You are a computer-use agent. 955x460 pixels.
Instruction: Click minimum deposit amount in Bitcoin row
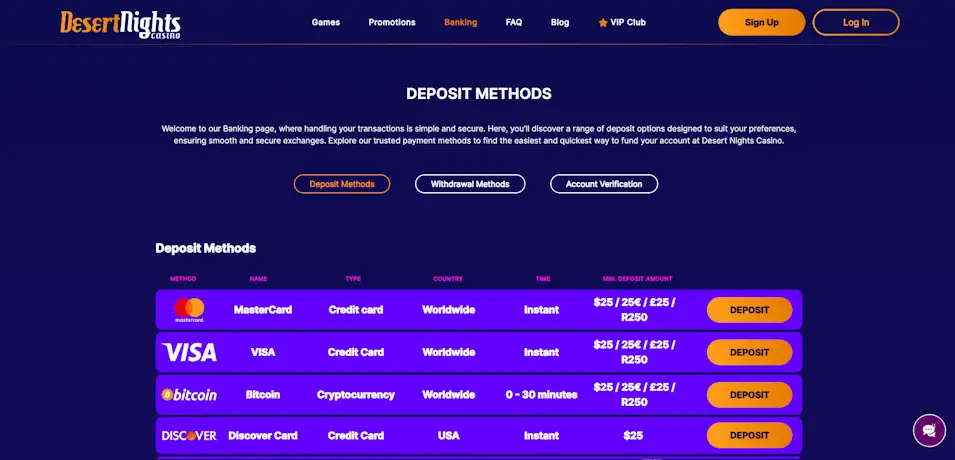[634, 395]
